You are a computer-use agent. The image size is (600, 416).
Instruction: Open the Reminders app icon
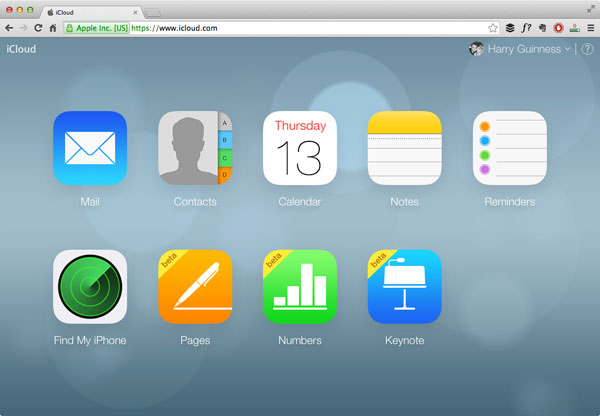click(x=510, y=148)
